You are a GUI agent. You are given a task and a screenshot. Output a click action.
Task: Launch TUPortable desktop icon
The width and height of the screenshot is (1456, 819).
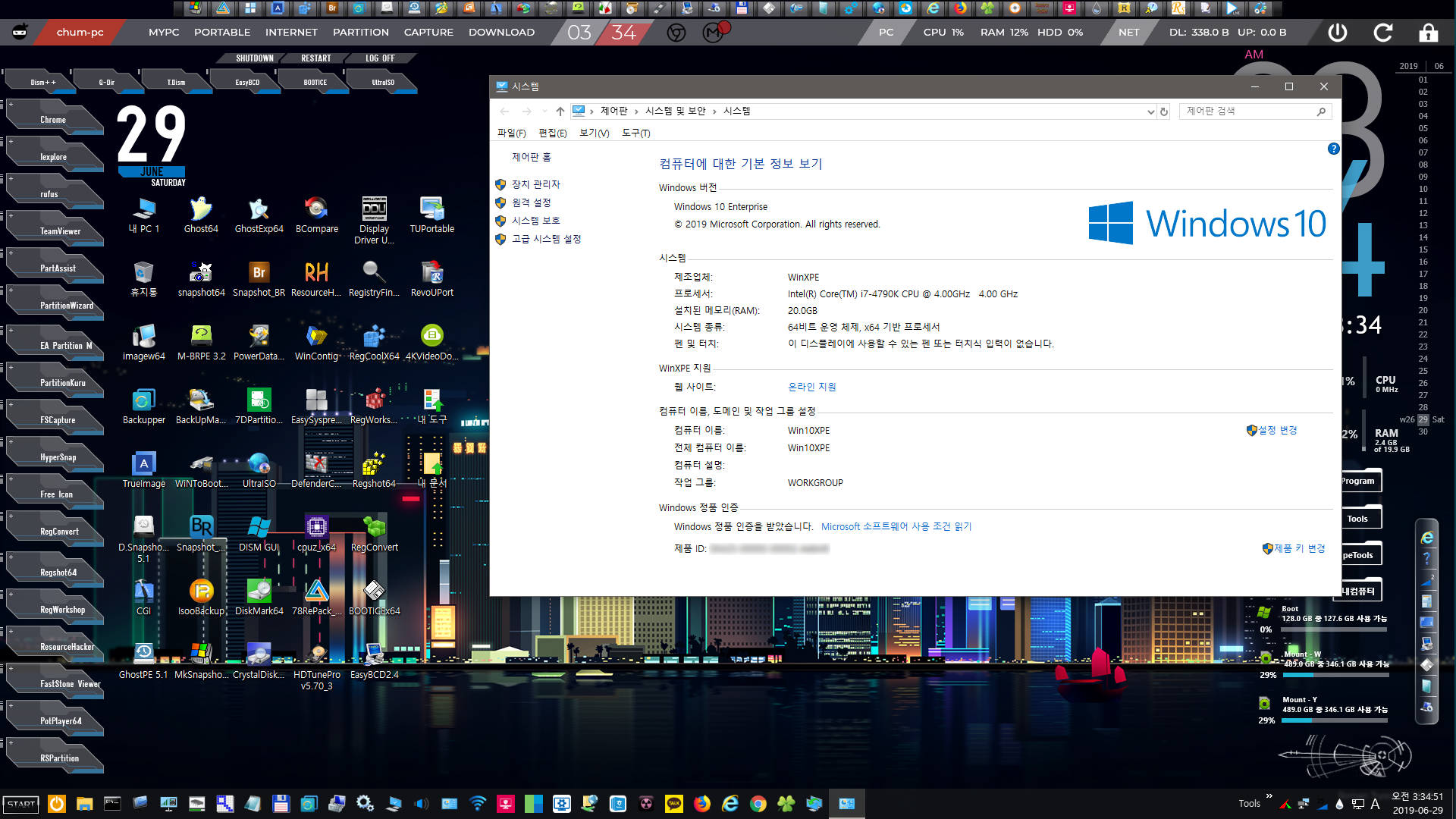click(x=432, y=215)
